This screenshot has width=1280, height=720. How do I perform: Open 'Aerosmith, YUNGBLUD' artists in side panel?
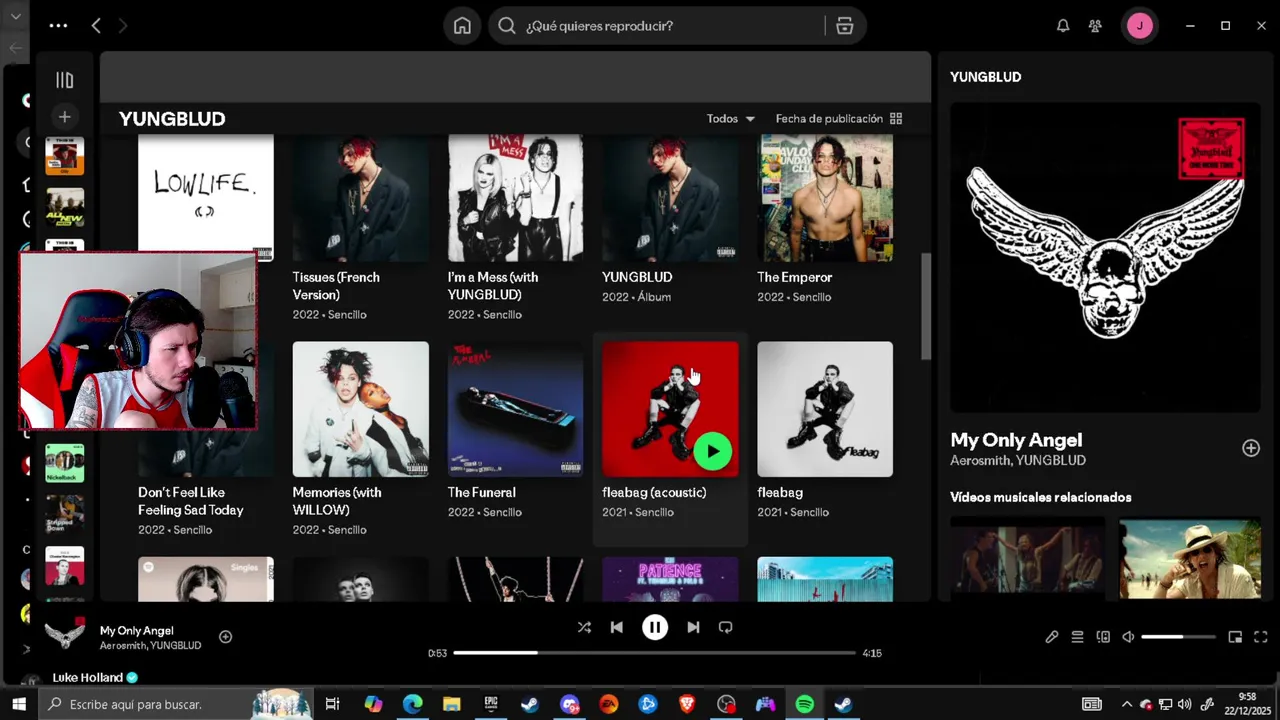coord(1018,461)
